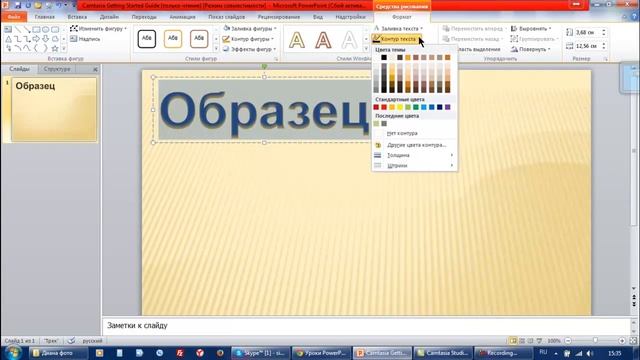Screen dimensions: 640x360
Task: Expand the shape styles gallery More arrow
Action: 216,49
